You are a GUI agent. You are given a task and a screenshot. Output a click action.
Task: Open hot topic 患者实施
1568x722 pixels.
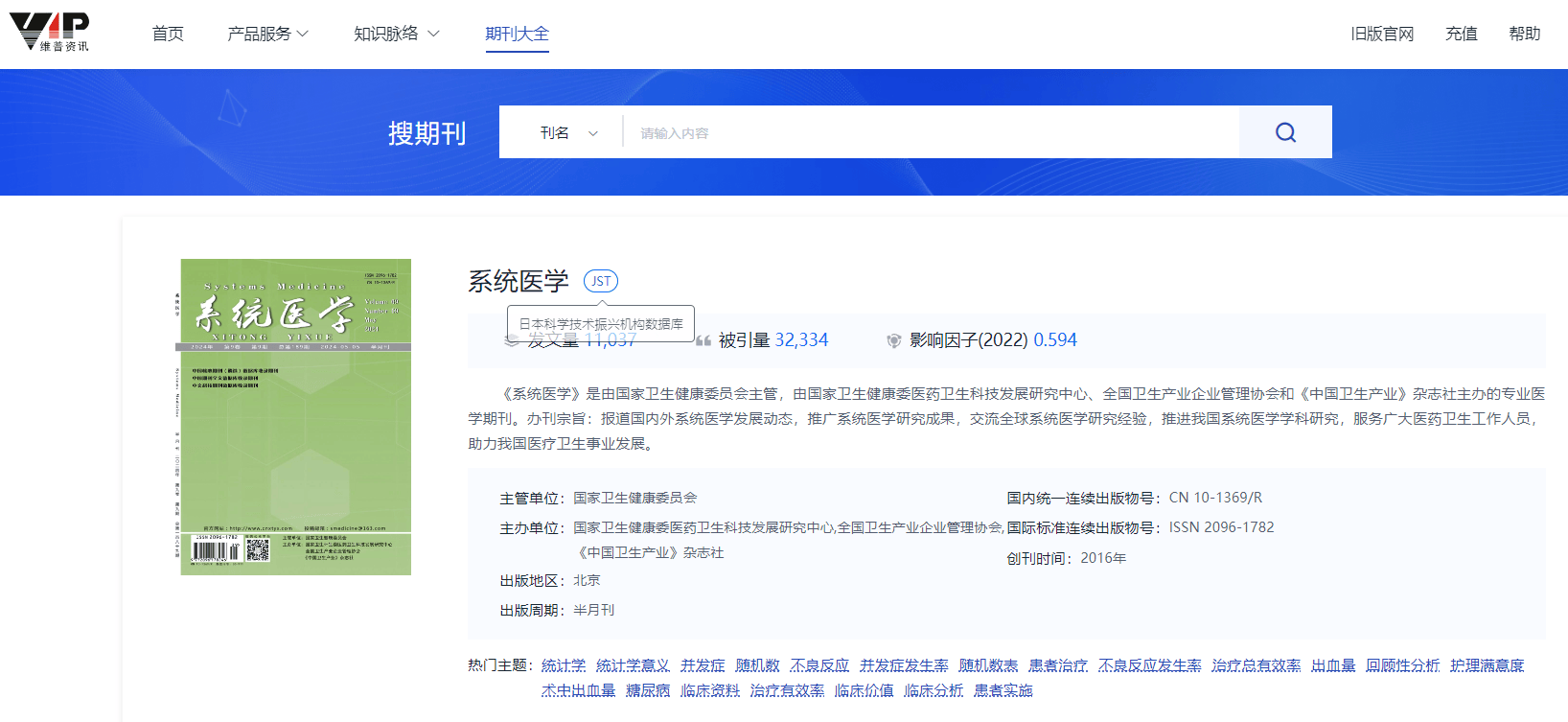pyautogui.click(x=1003, y=690)
